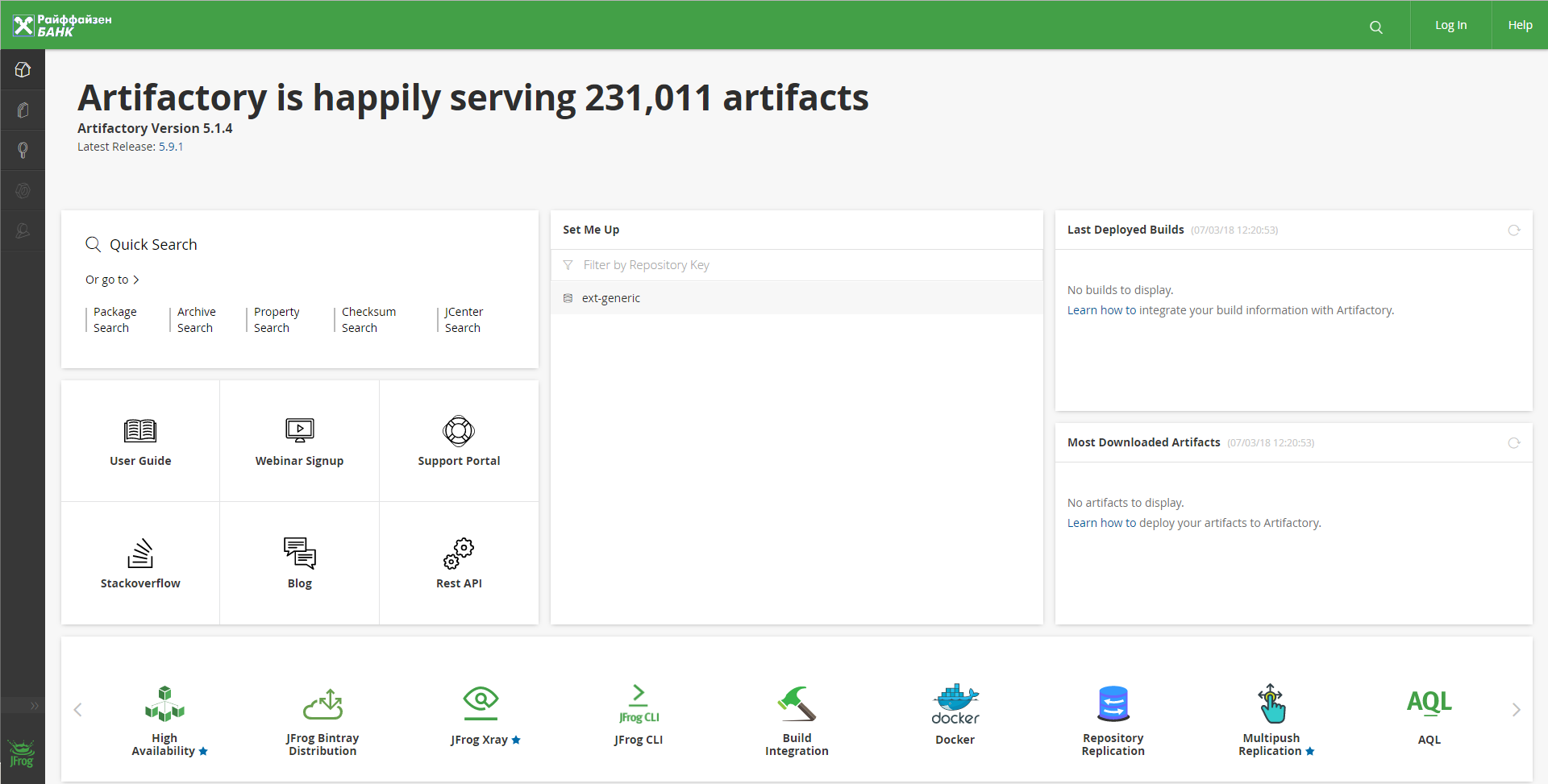Open latest release 5.9.1 link
Viewport: 1548px width, 784px height.
coord(171,147)
